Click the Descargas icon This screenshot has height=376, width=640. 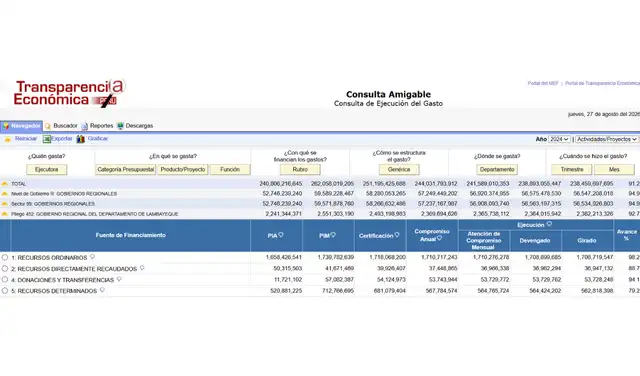click(120, 126)
